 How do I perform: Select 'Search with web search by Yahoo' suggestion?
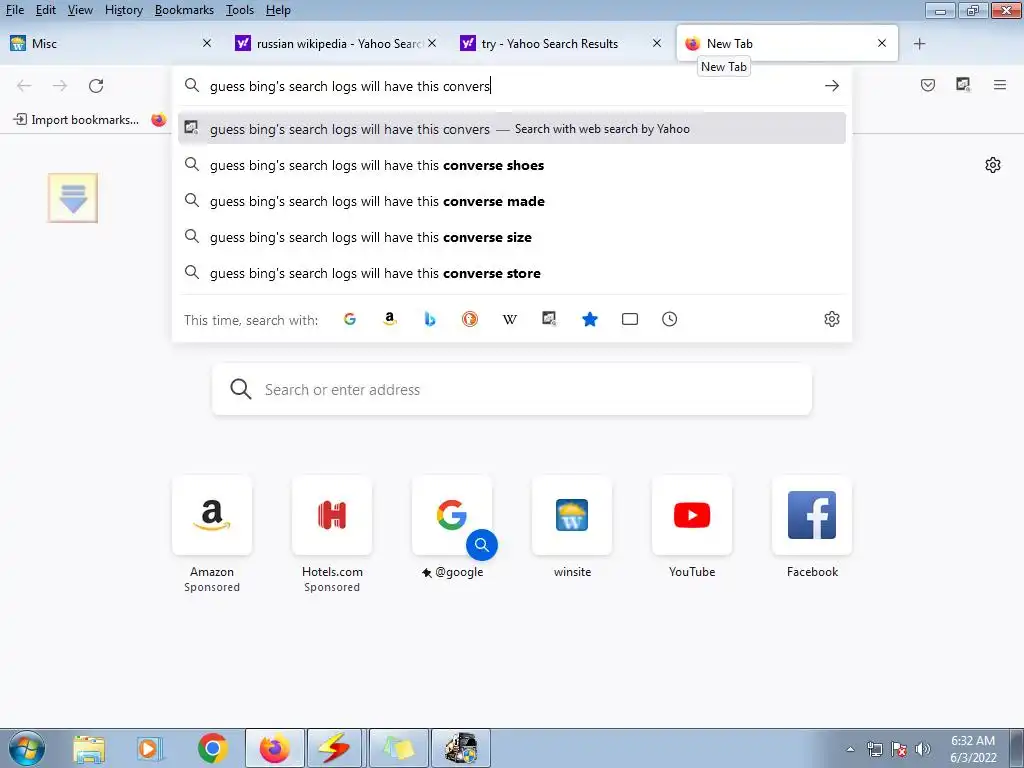512,129
